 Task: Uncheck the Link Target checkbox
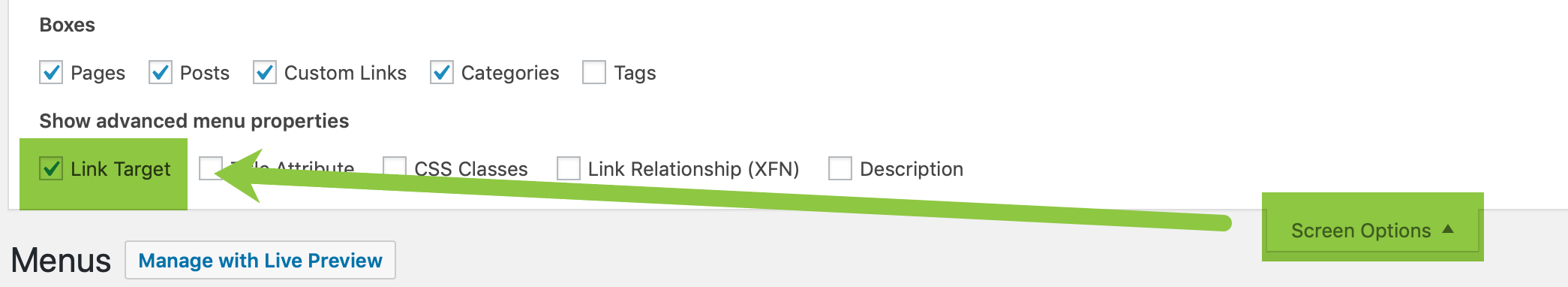coord(51,168)
